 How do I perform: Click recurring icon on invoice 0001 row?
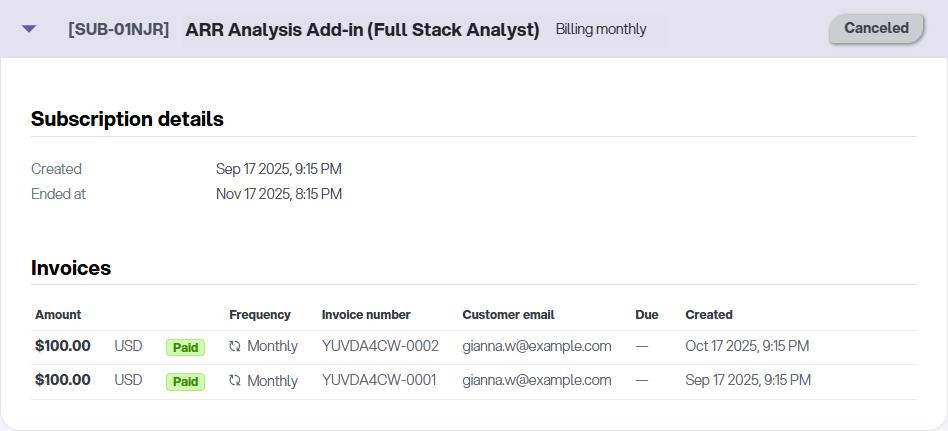pyautogui.click(x=235, y=380)
